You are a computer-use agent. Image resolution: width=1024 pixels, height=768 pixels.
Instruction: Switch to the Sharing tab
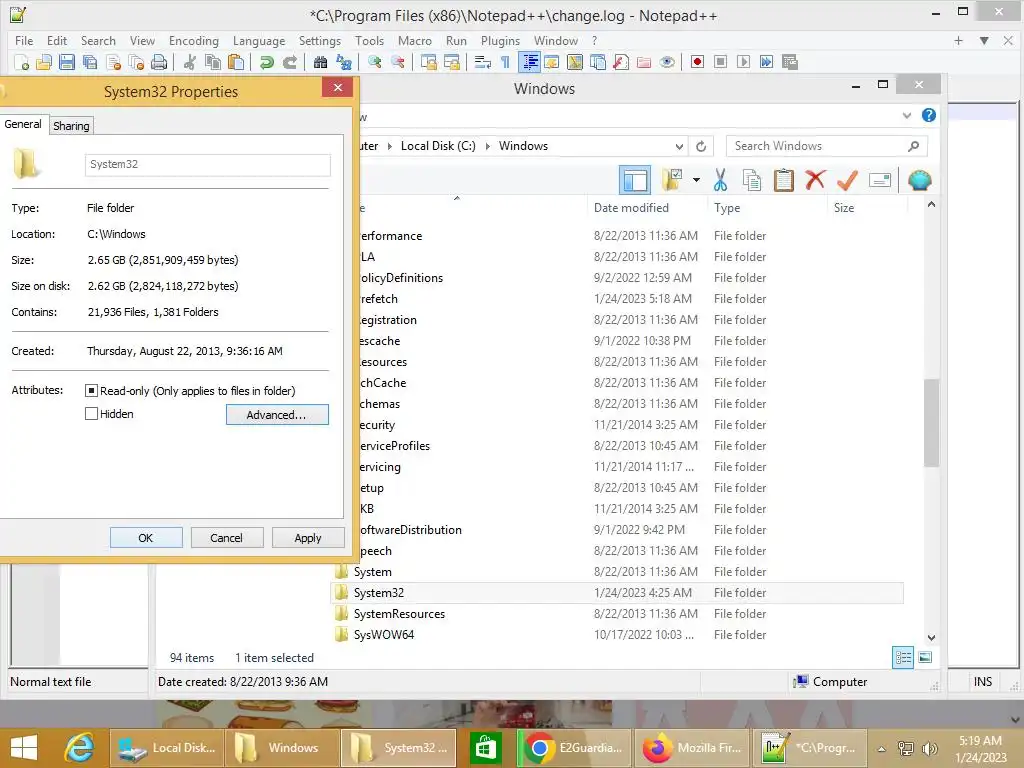[x=71, y=126]
